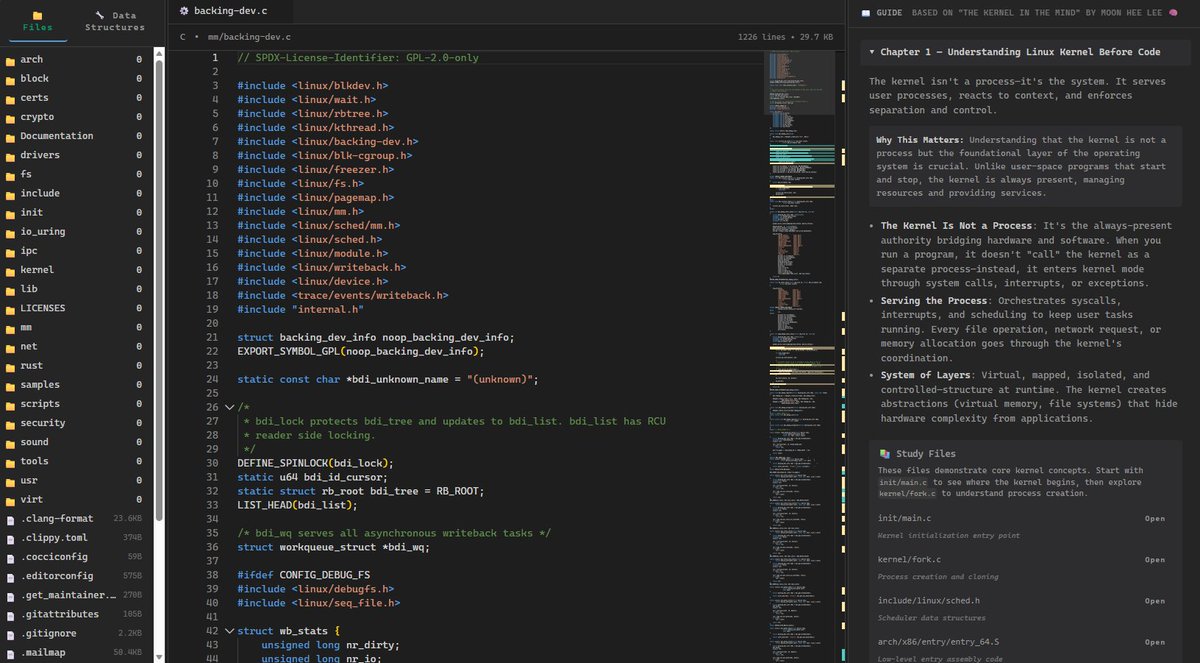Viewport: 1200px width, 663px height.
Task: Open the Documentation folder icon
Action: [x=10, y=136]
